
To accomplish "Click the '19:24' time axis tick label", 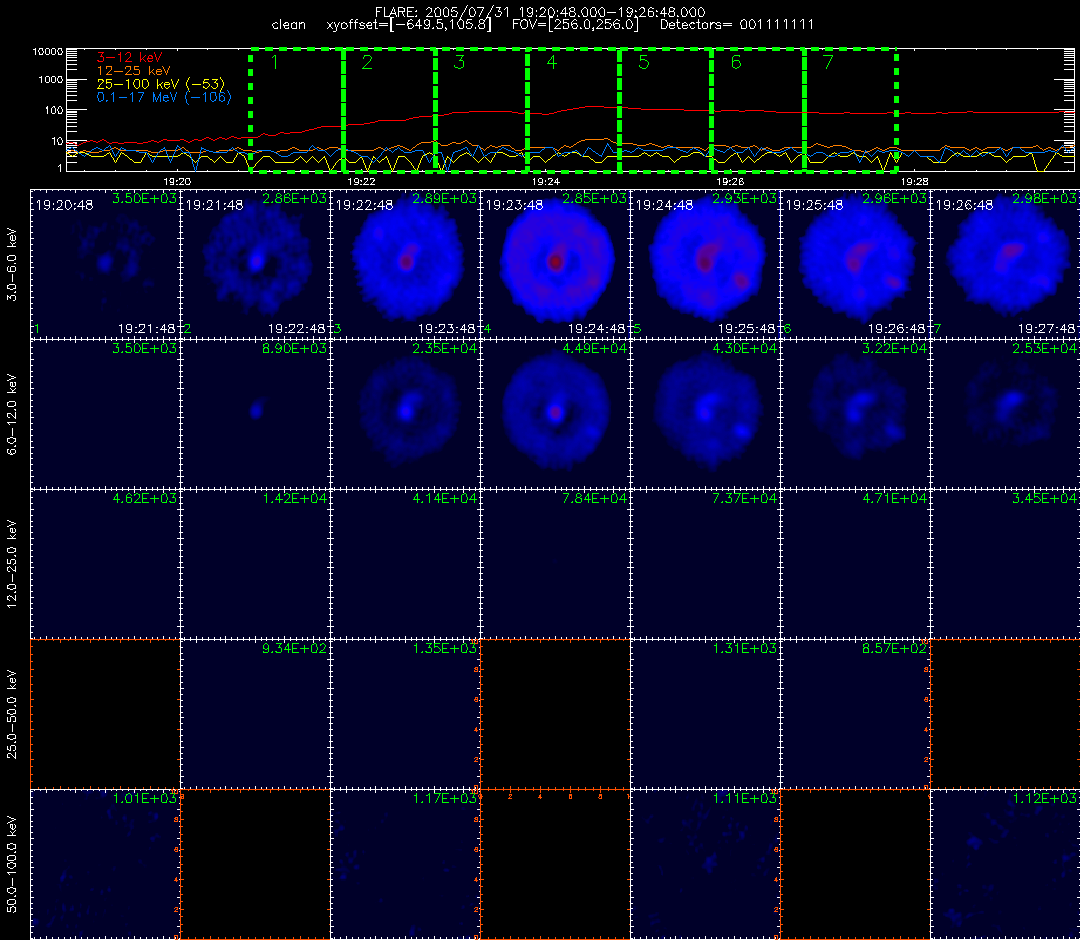I will point(546,181).
